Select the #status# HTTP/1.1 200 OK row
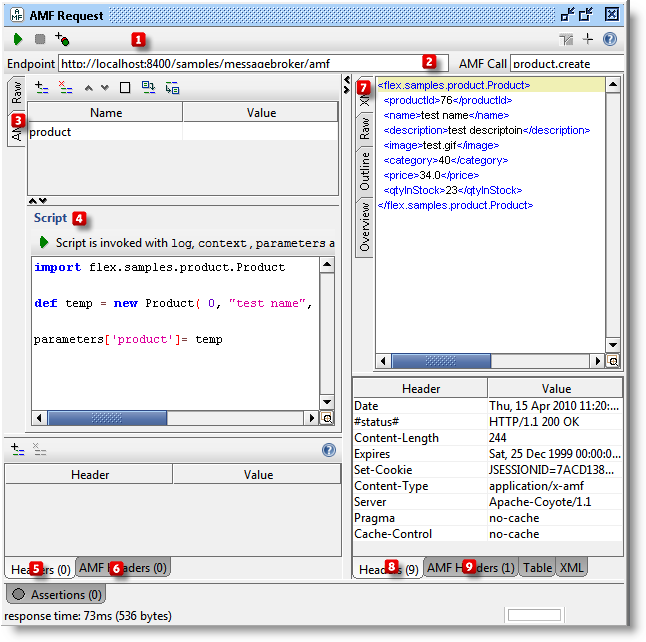The image size is (646, 642). (488, 422)
